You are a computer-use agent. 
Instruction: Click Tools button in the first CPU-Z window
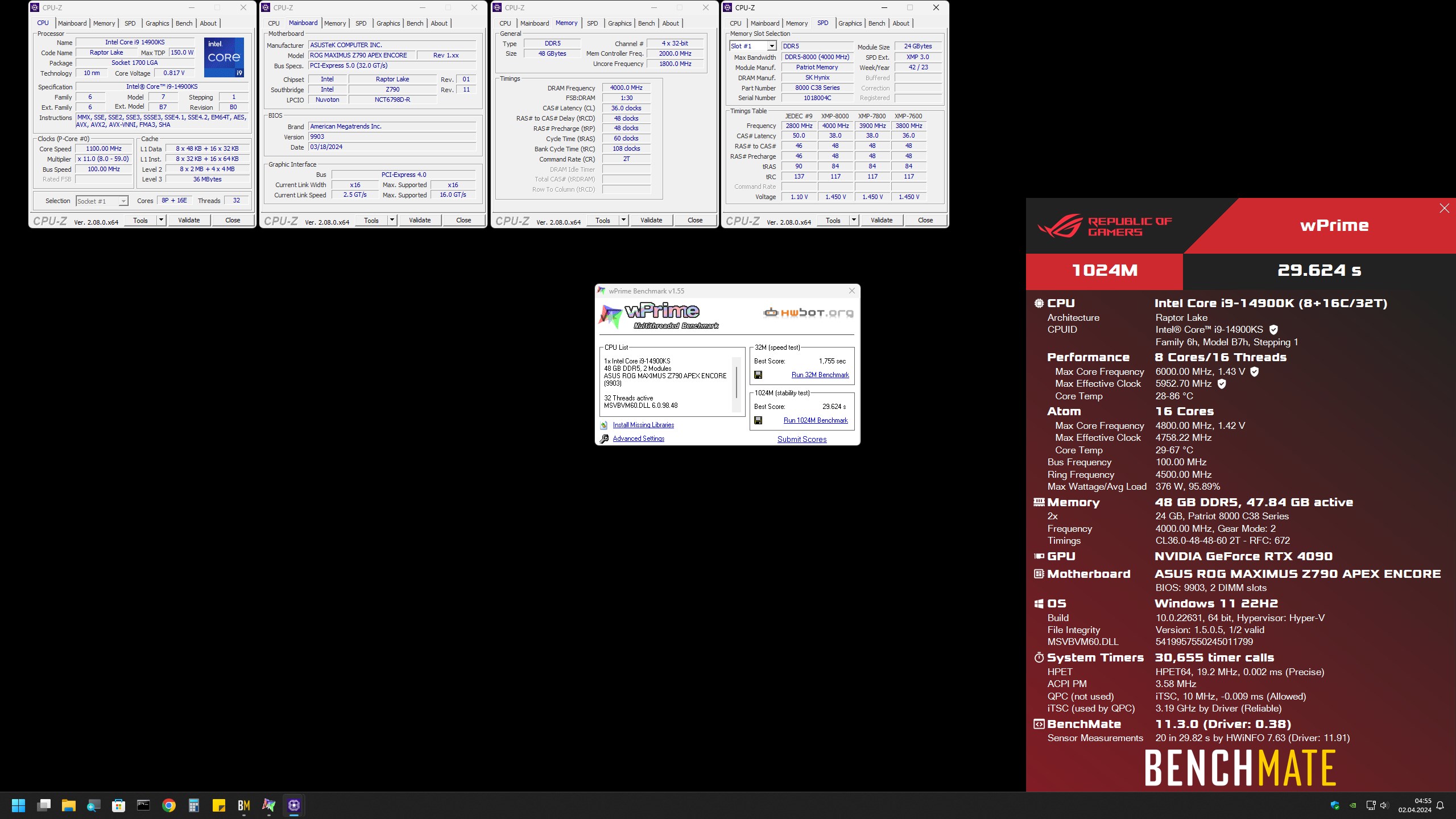pos(140,220)
